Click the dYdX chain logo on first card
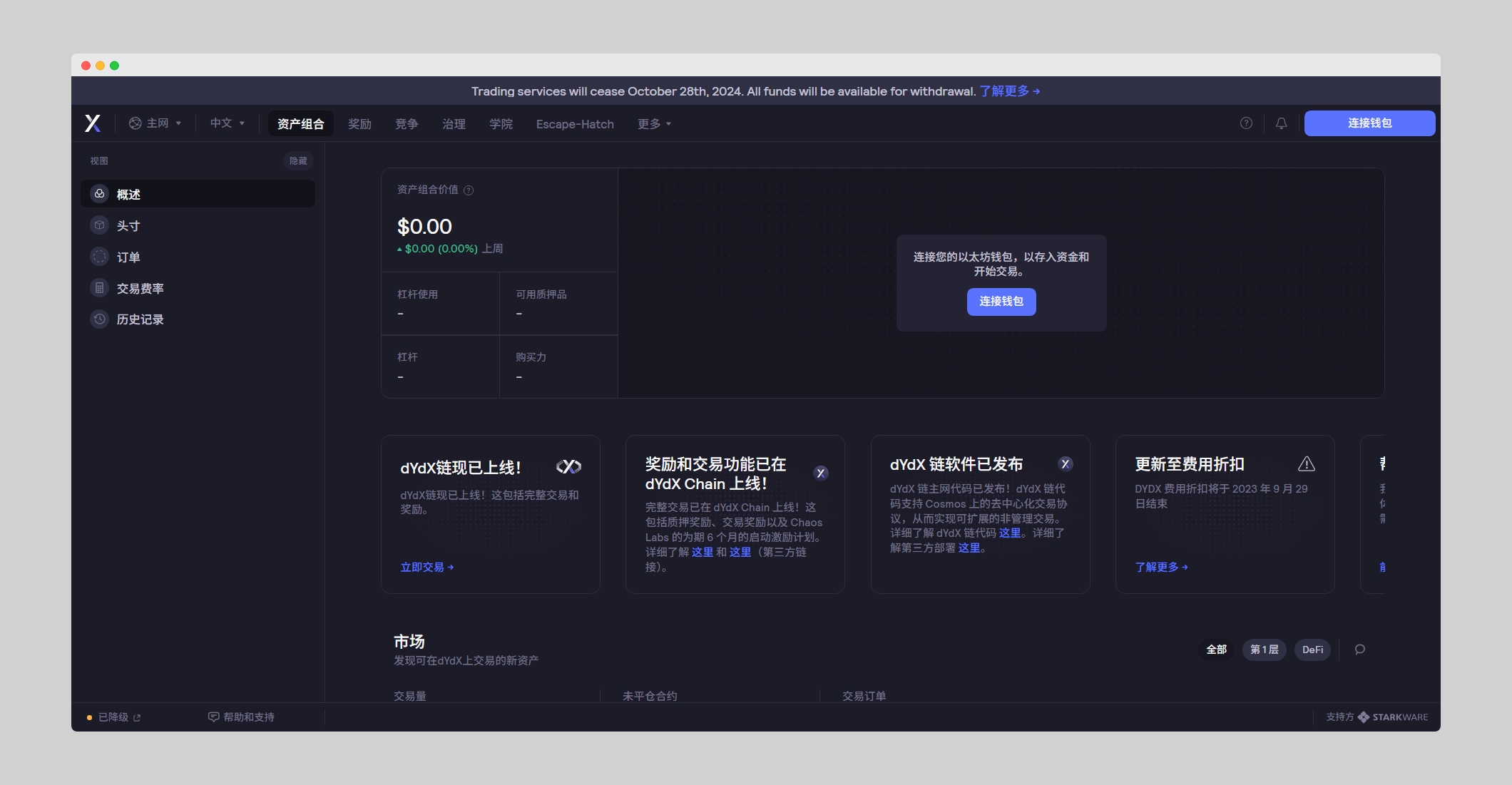The height and width of the screenshot is (785, 1512). (x=568, y=467)
